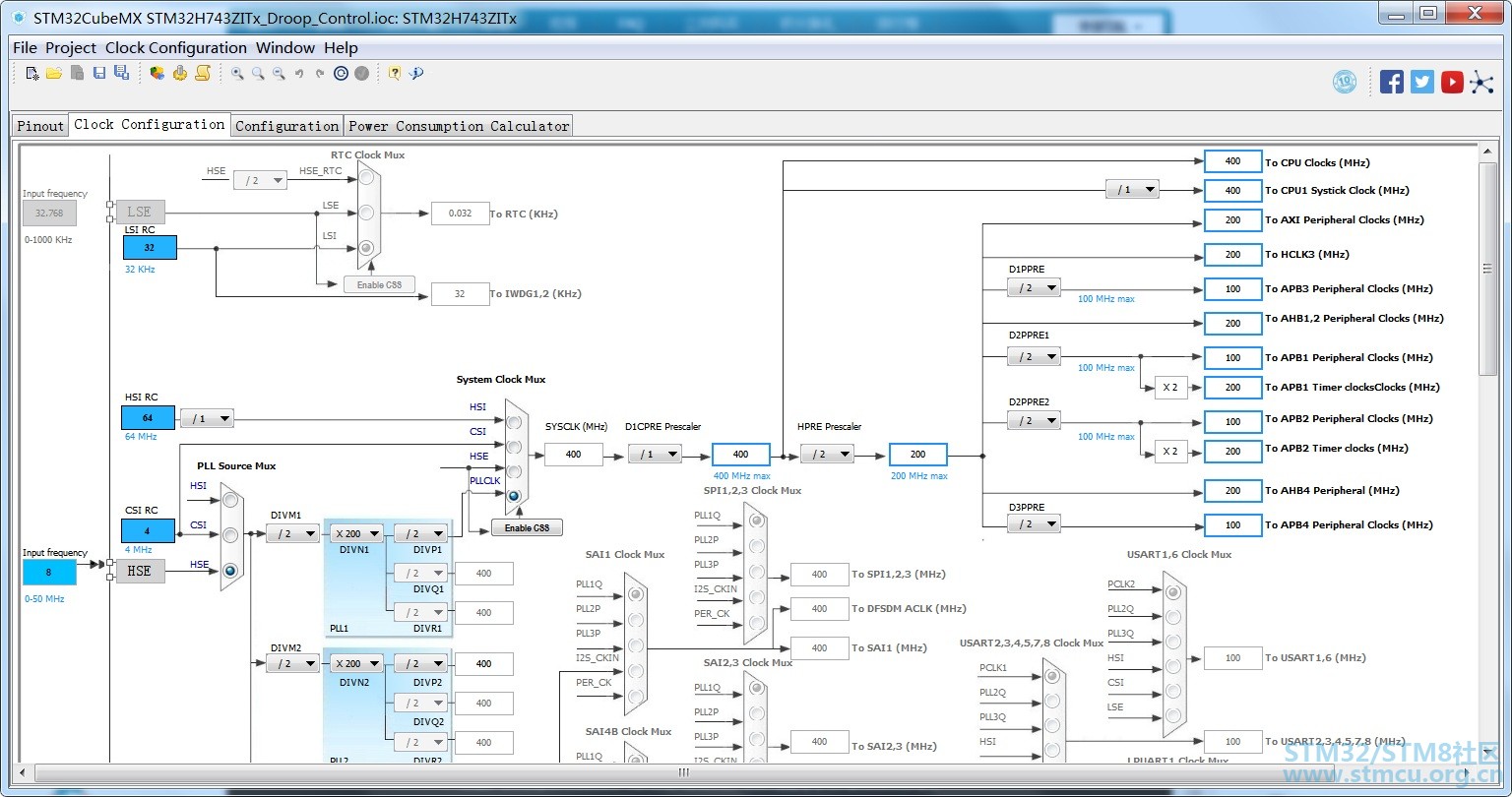This screenshot has width=1512, height=797.
Task: Switch to the Configuration tab
Action: pos(286,125)
